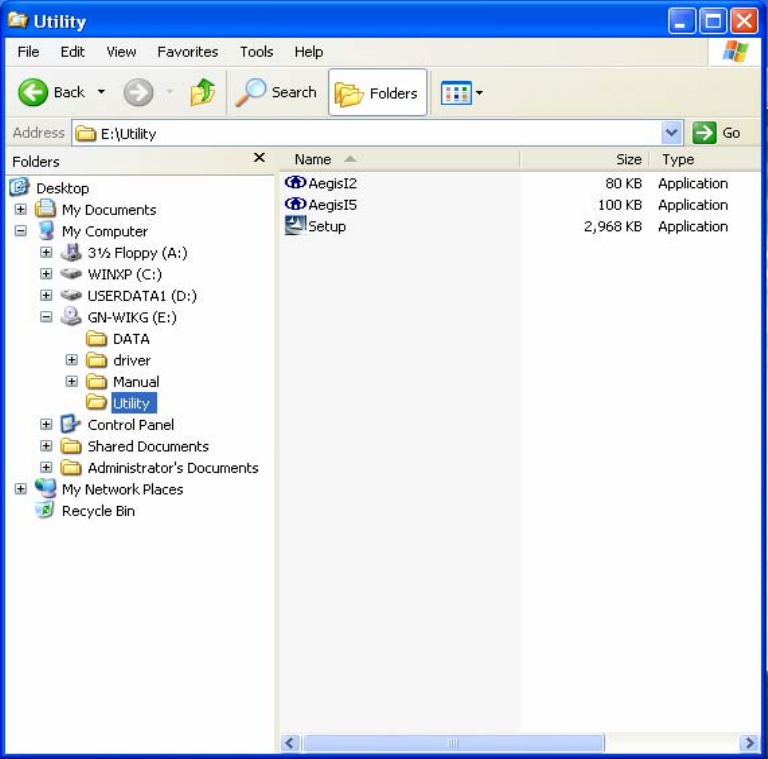This screenshot has width=768, height=759.
Task: Expand the My Network Places node
Action: pyautogui.click(x=21, y=489)
